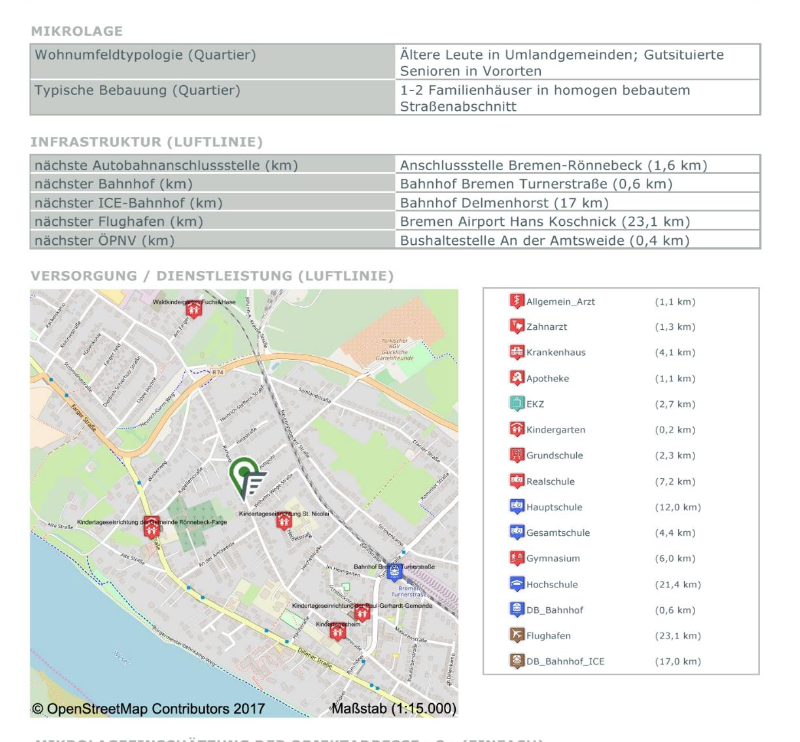Click the Kindergarten icon in the legend
Screen dimensions: 800x742
pos(516,429)
